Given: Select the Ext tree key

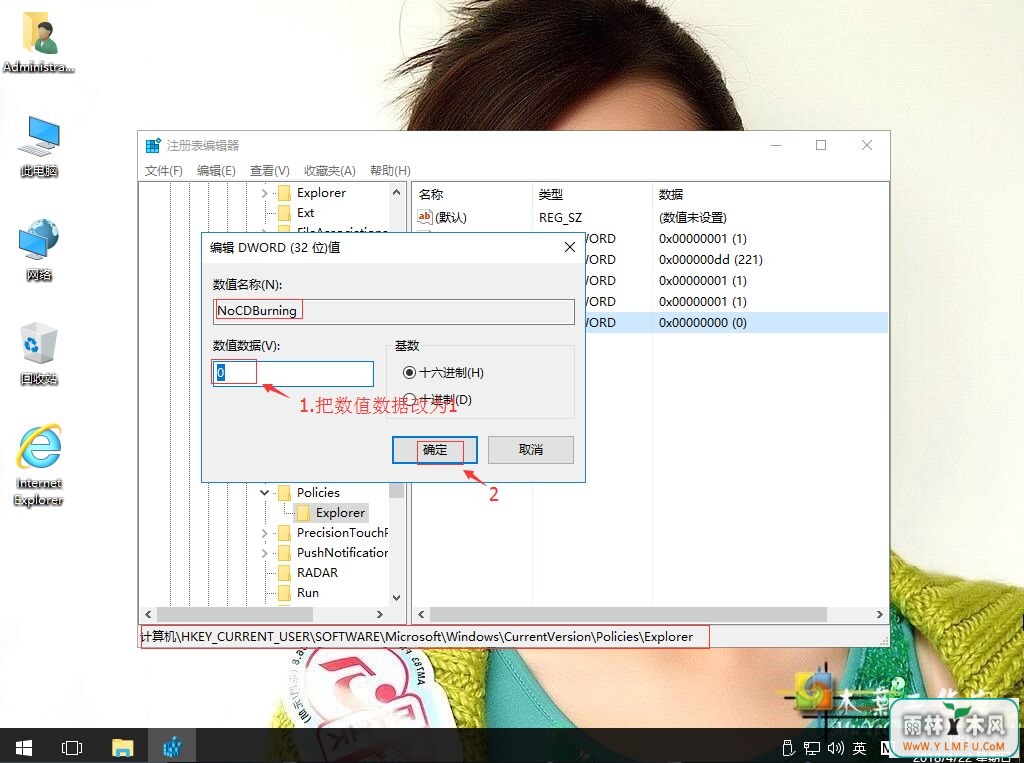Looking at the screenshot, I should pyautogui.click(x=305, y=213).
